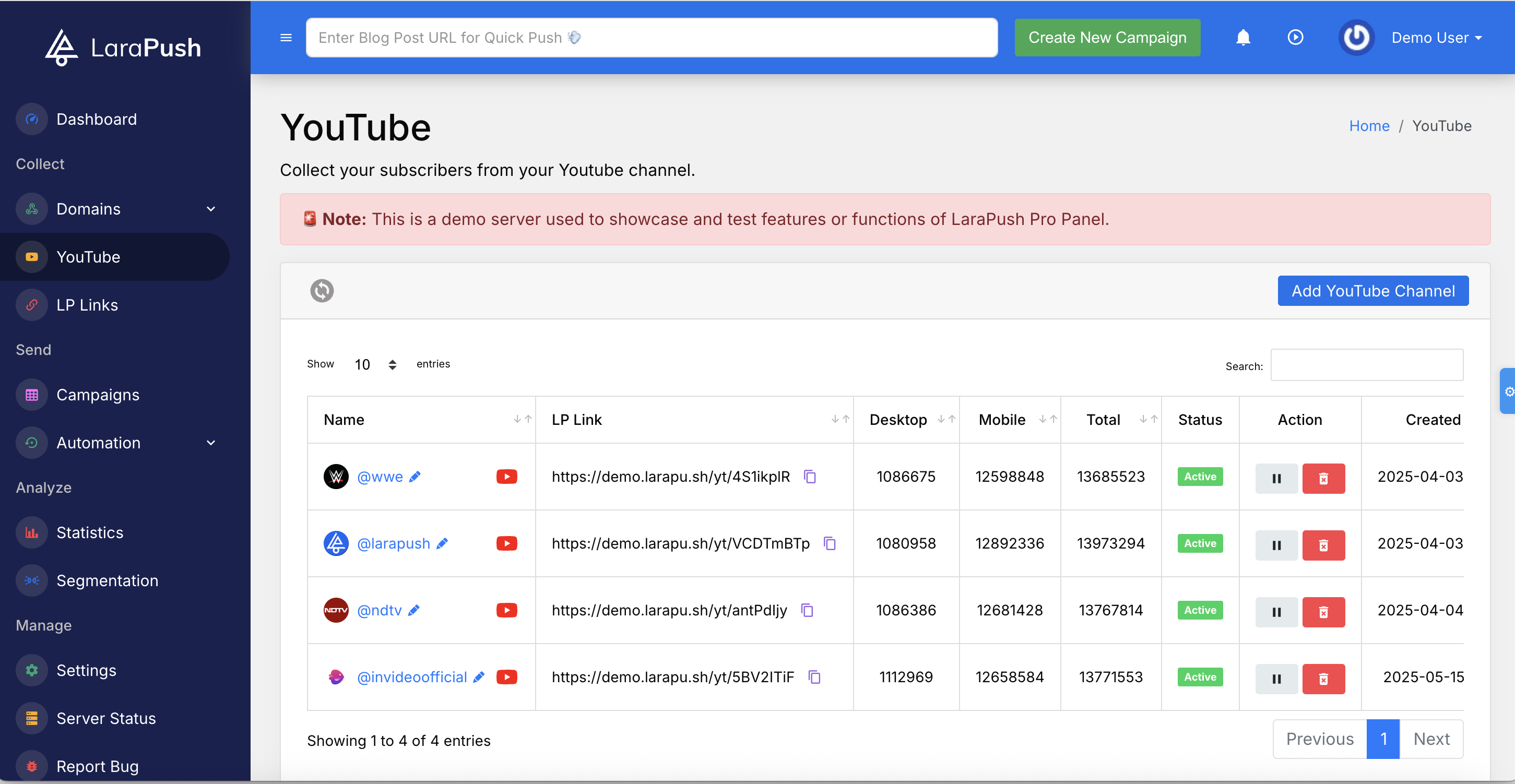The height and width of the screenshot is (784, 1515).
Task: Pause the @ndtv channel
Action: tap(1276, 612)
